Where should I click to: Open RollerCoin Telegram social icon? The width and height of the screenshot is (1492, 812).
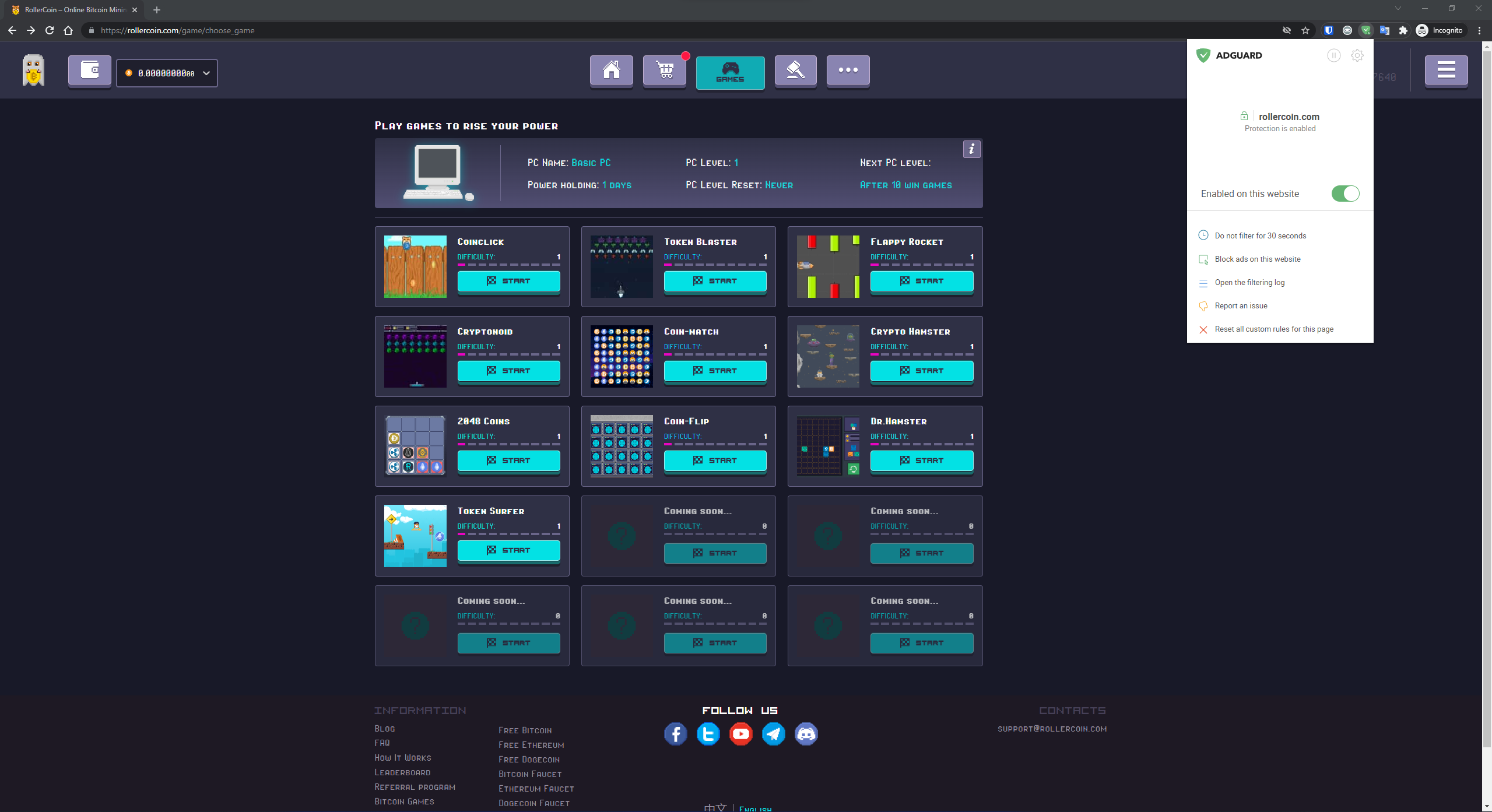pyautogui.click(x=773, y=734)
